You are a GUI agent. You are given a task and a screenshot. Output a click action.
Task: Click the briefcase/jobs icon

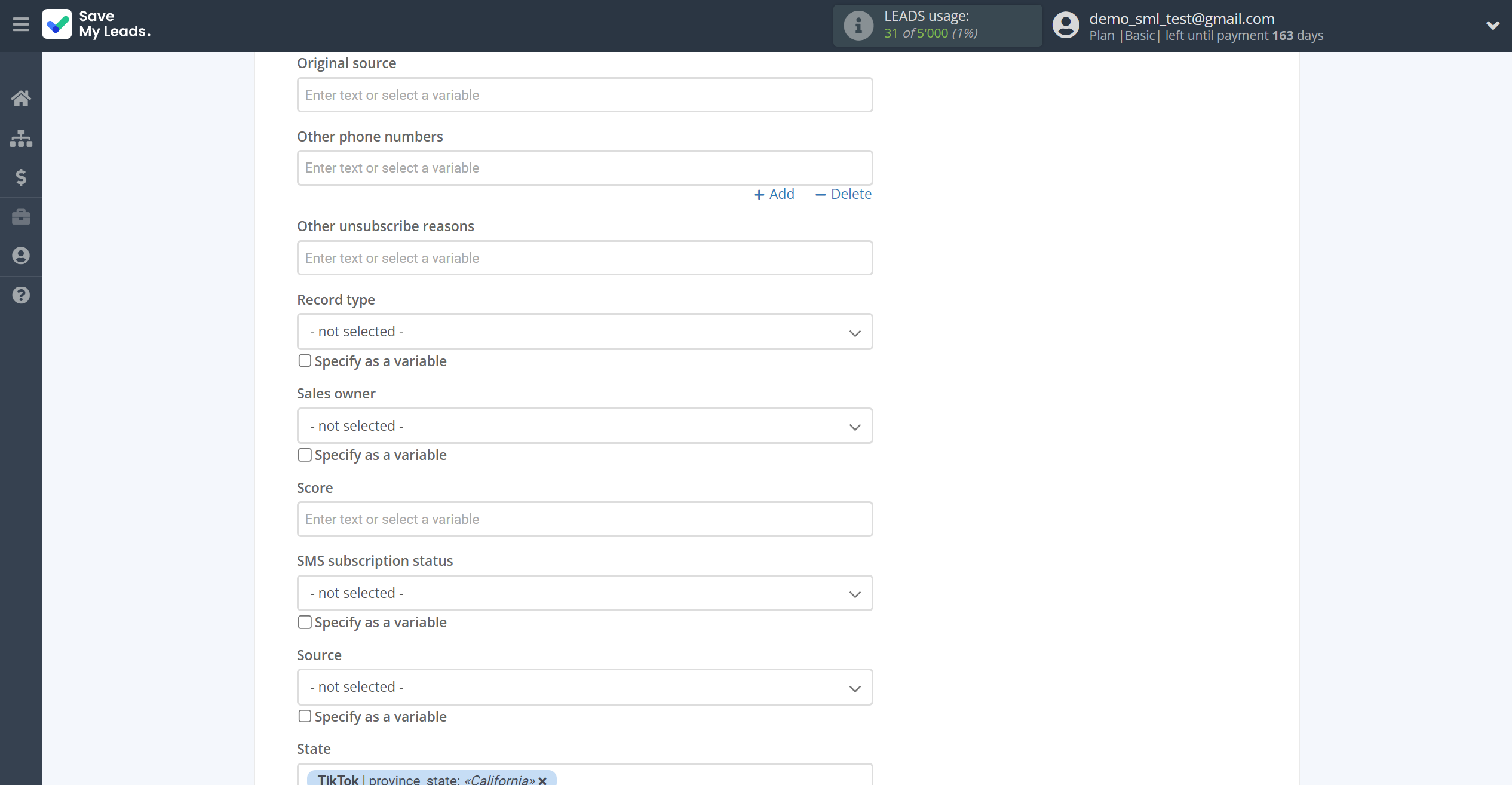[x=21, y=217]
